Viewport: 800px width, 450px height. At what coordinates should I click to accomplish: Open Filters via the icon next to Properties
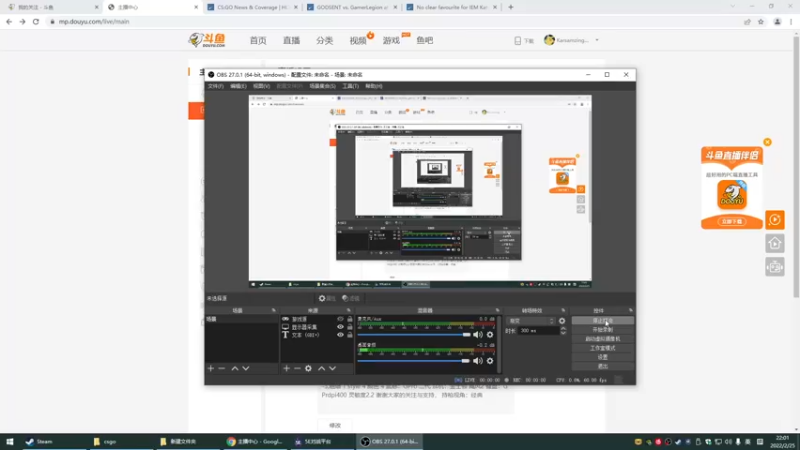pyautogui.click(x=351, y=298)
